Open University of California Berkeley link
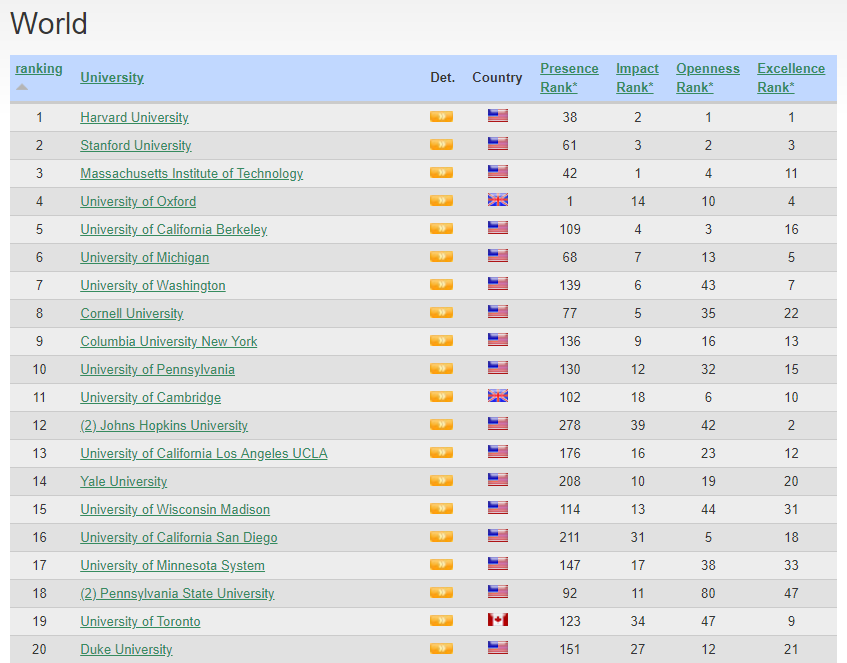 [174, 229]
